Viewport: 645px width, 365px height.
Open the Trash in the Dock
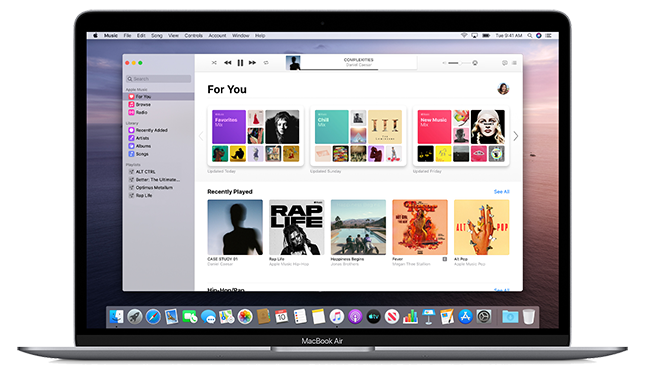point(529,317)
